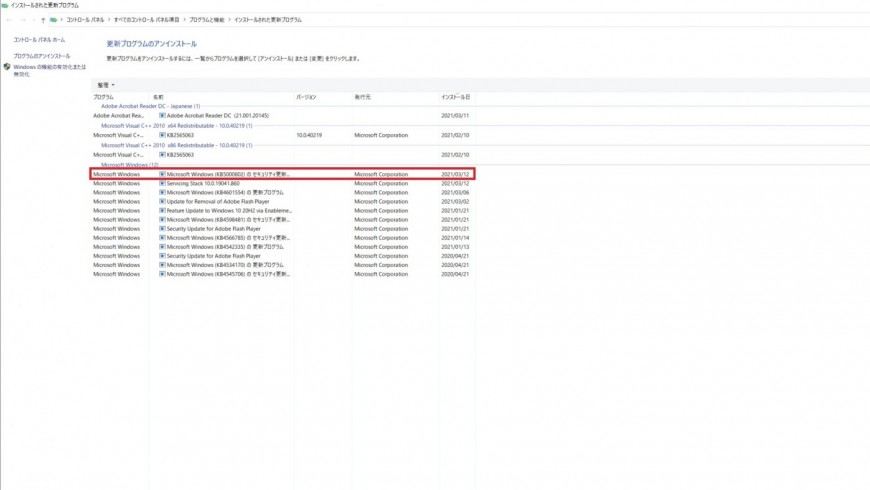Click Flash Player Security Update icon dated 2020/04/21
Image resolution: width=870 pixels, height=490 pixels.
pyautogui.click(x=162, y=256)
